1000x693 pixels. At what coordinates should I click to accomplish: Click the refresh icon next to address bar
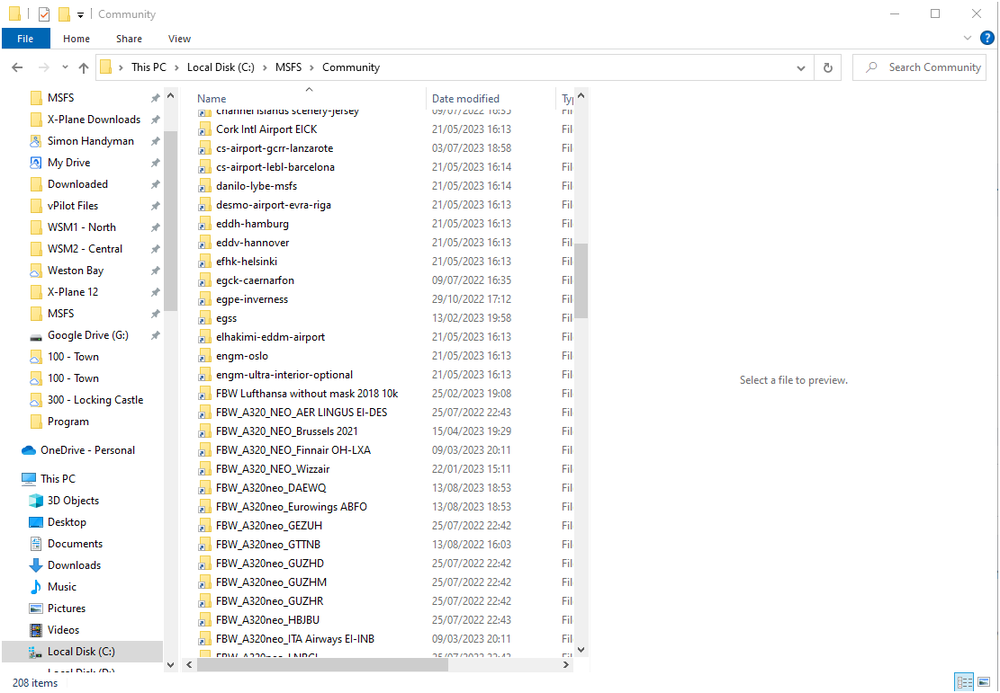tap(828, 67)
